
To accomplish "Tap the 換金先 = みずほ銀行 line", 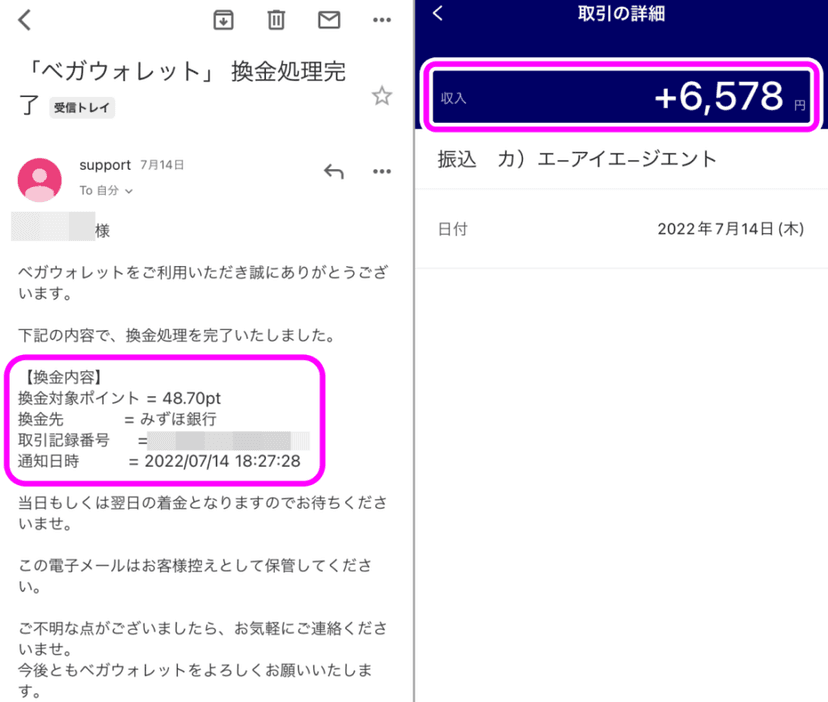I will point(117,419).
